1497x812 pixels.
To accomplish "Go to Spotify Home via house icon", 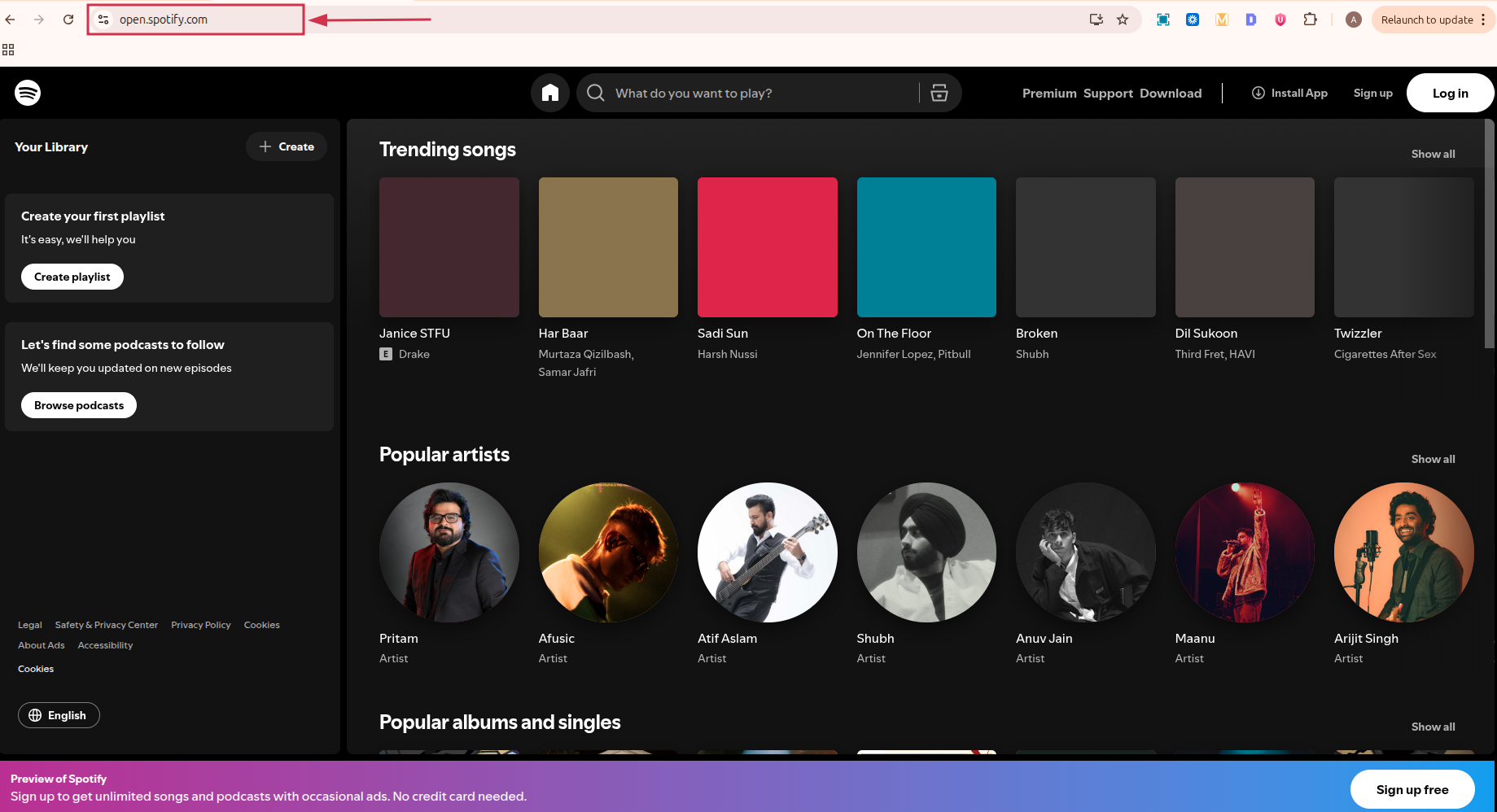I will [x=550, y=93].
